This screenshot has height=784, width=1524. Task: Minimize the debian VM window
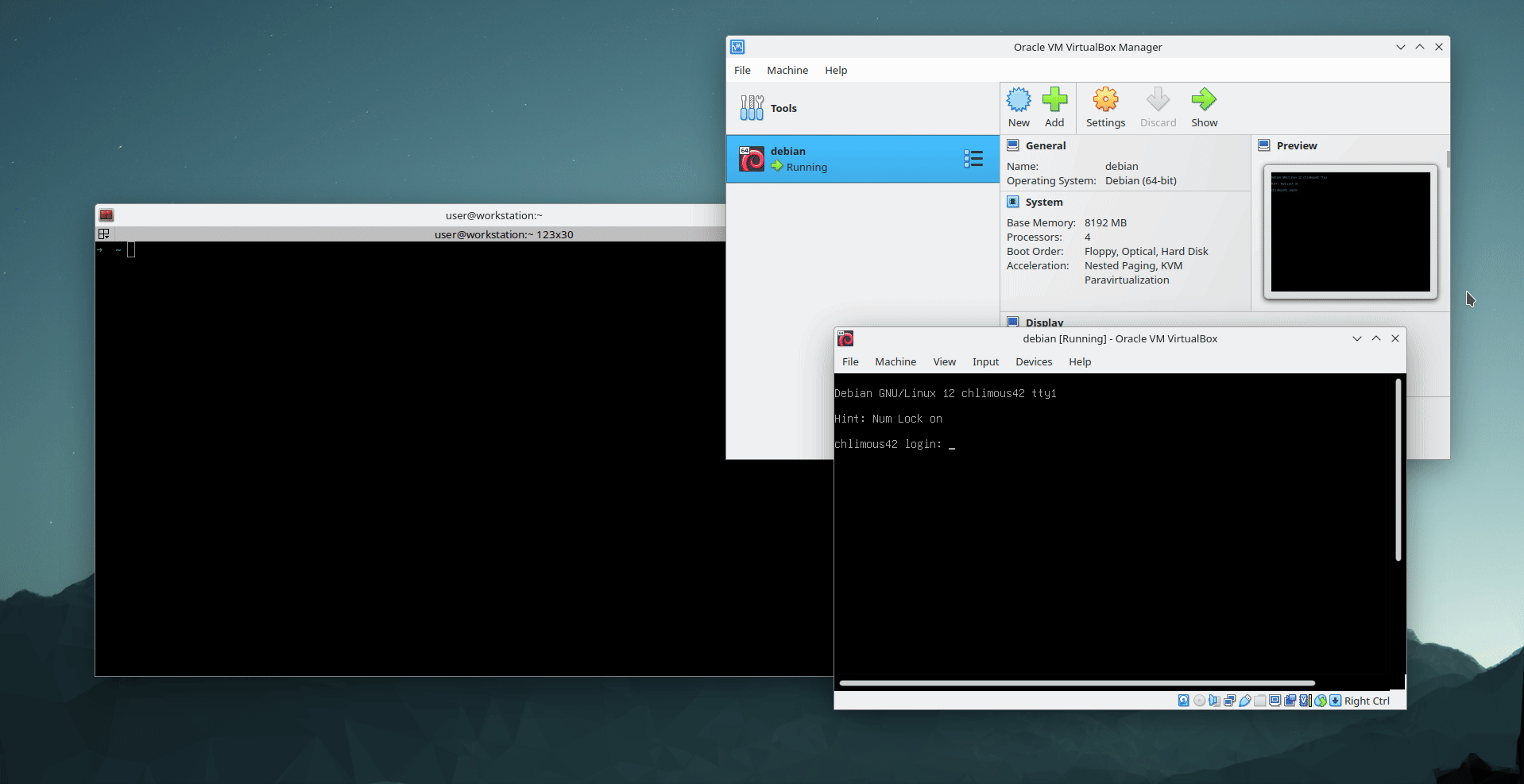[1357, 338]
